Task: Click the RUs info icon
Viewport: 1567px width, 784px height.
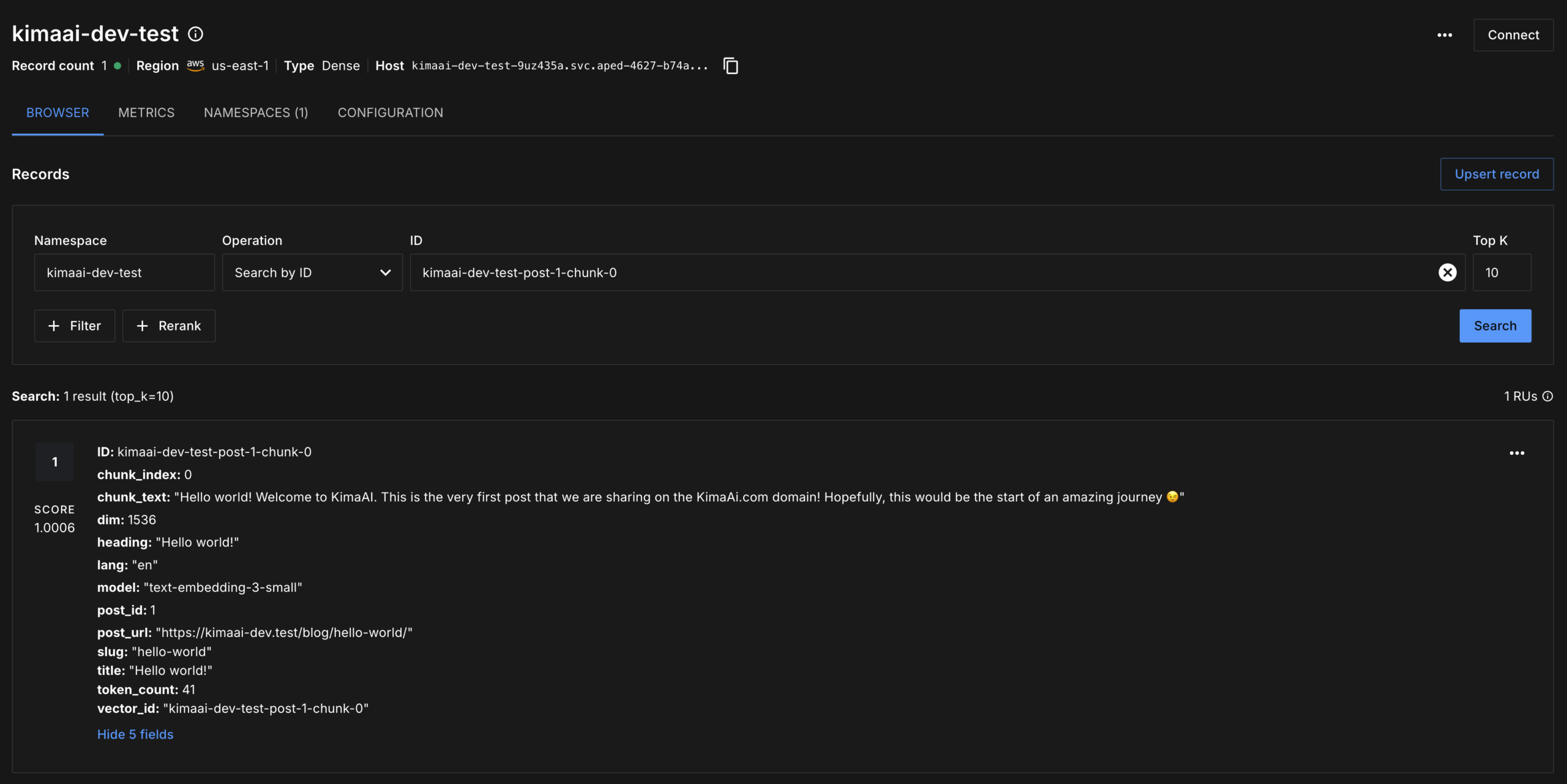Action: point(1547,396)
